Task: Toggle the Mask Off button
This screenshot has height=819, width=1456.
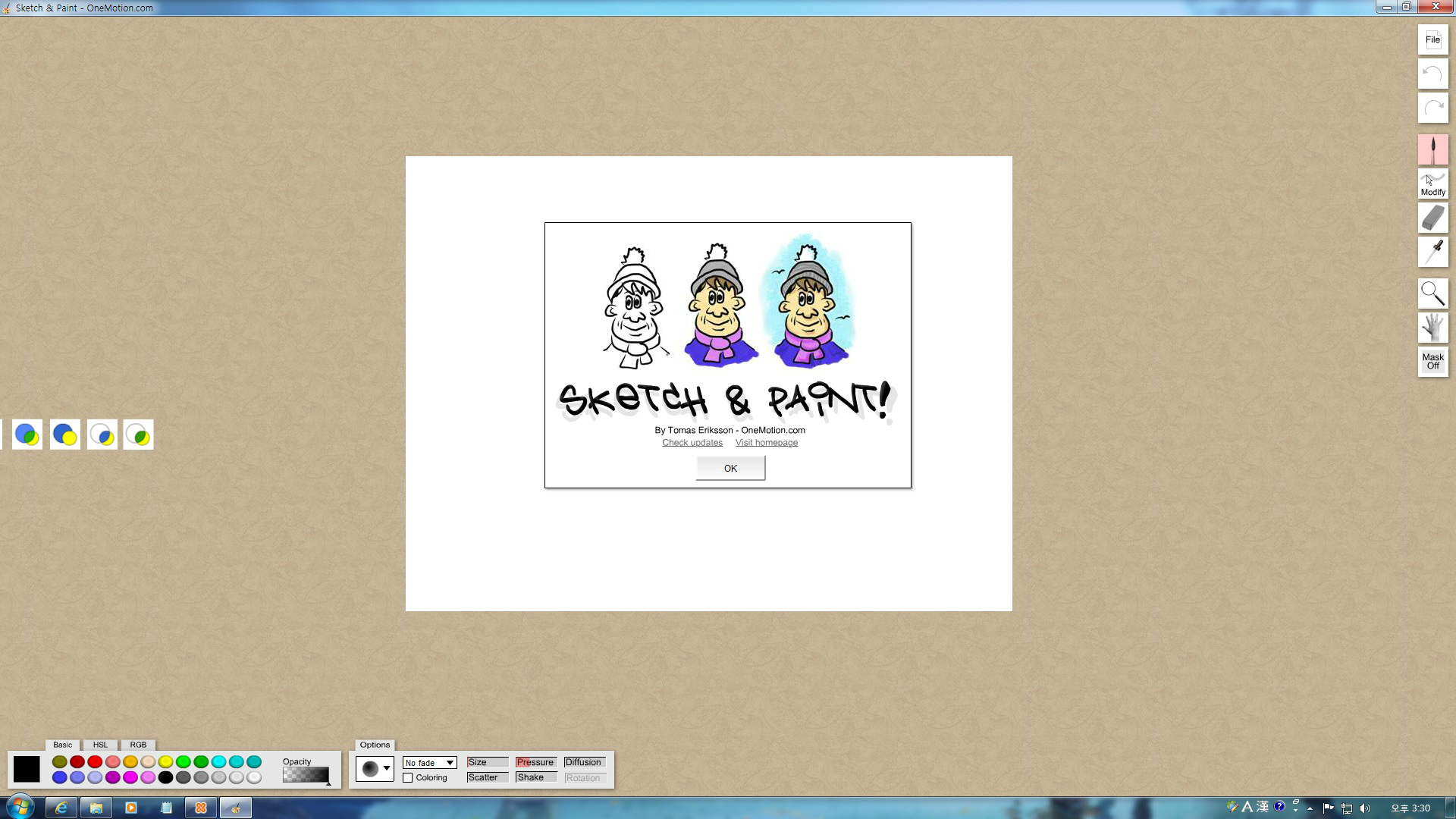Action: [x=1432, y=362]
